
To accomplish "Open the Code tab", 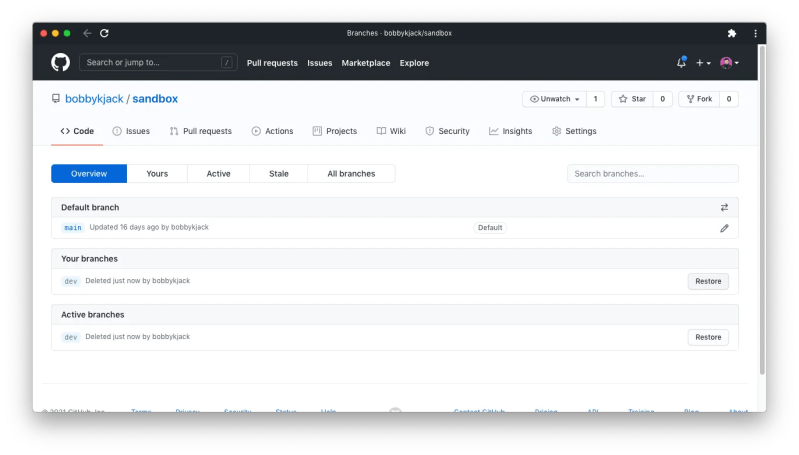I will [77, 131].
